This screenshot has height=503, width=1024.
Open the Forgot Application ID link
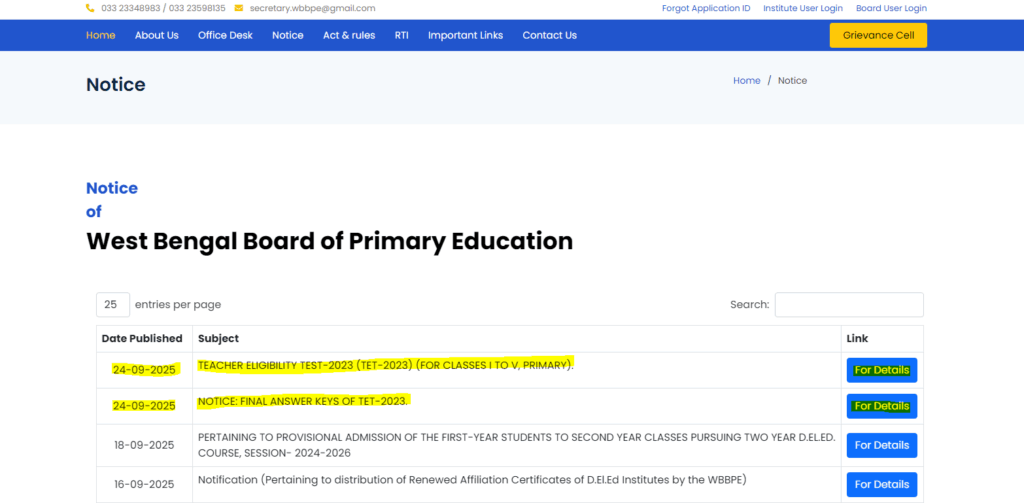click(706, 8)
